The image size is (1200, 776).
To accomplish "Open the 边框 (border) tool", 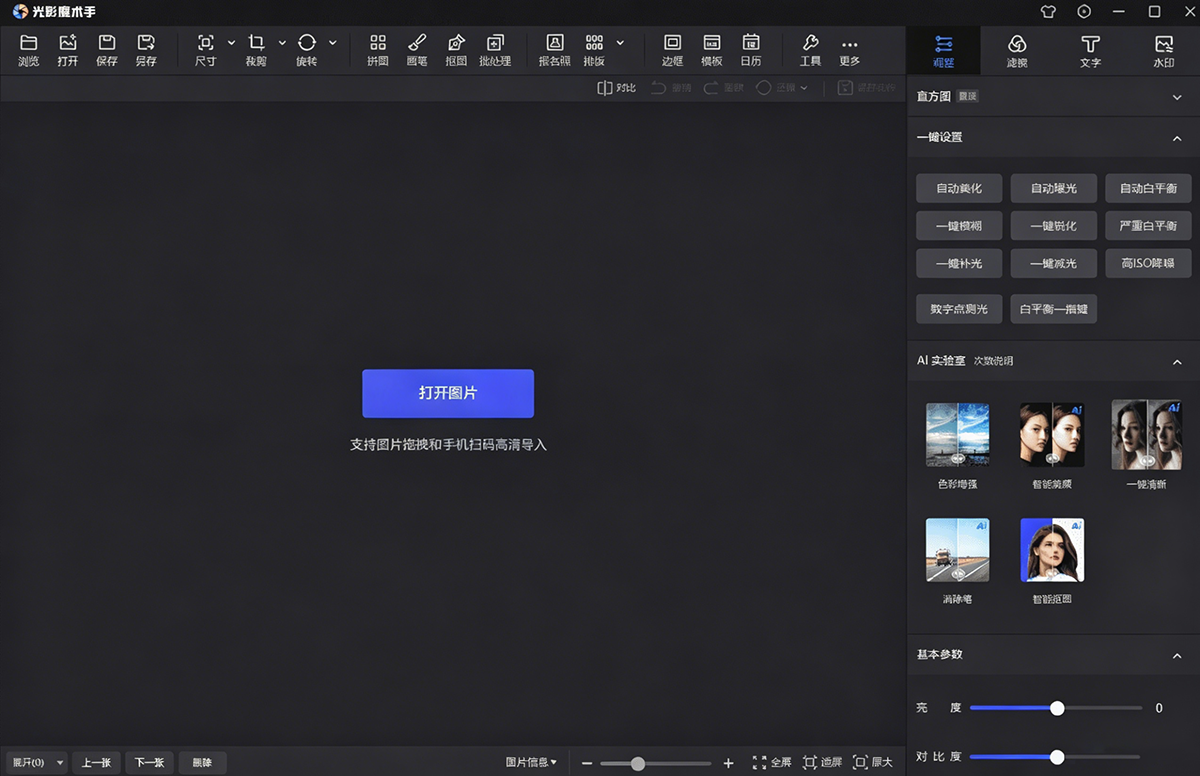I will tap(672, 50).
